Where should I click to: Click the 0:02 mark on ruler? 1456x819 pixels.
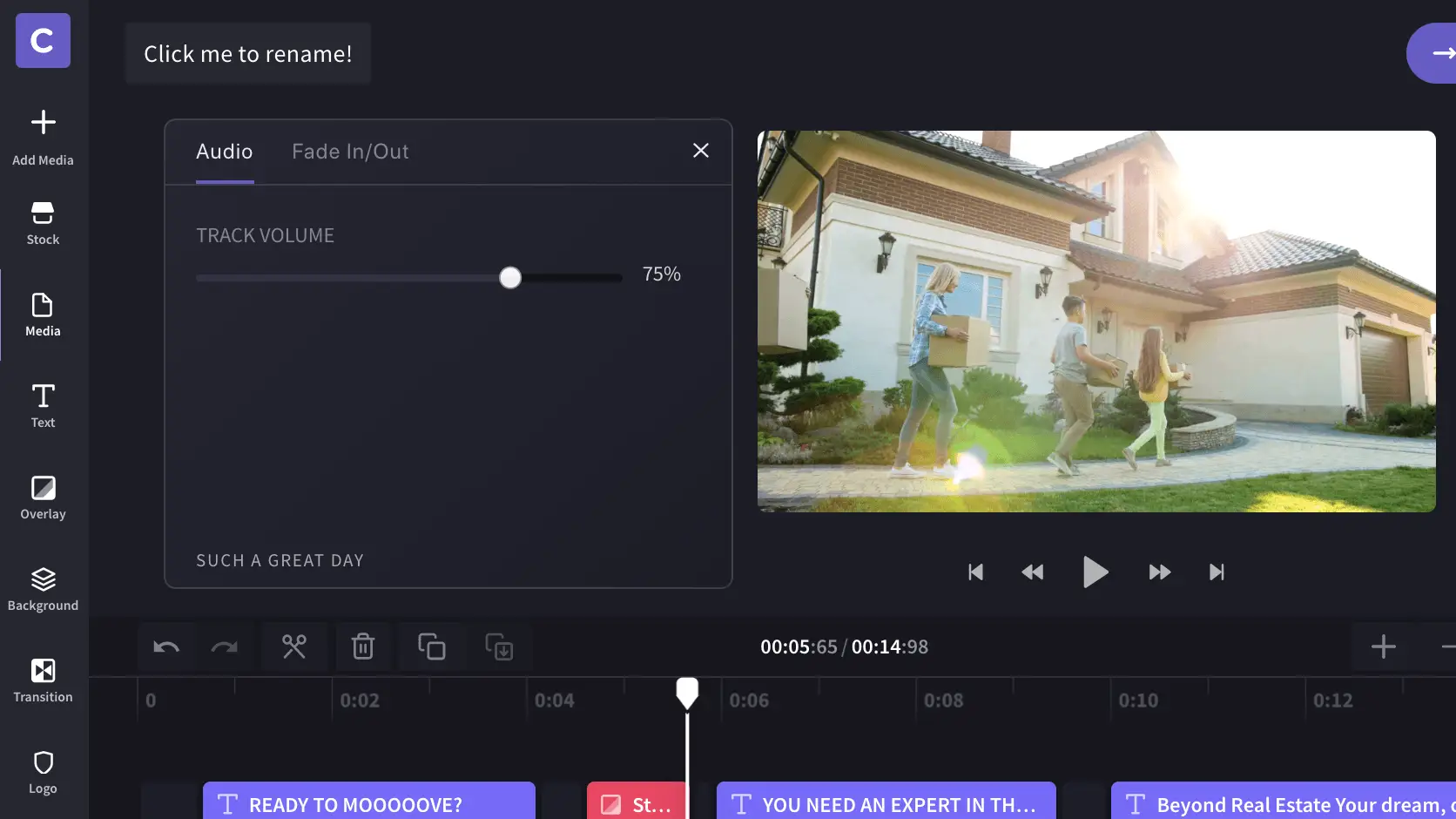pos(360,701)
